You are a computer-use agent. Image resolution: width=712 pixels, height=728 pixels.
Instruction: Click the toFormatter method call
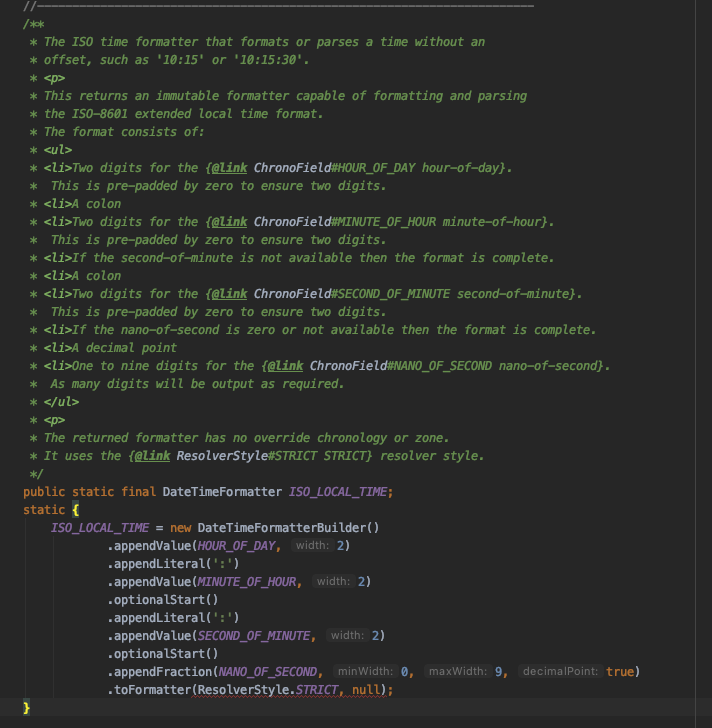point(154,690)
